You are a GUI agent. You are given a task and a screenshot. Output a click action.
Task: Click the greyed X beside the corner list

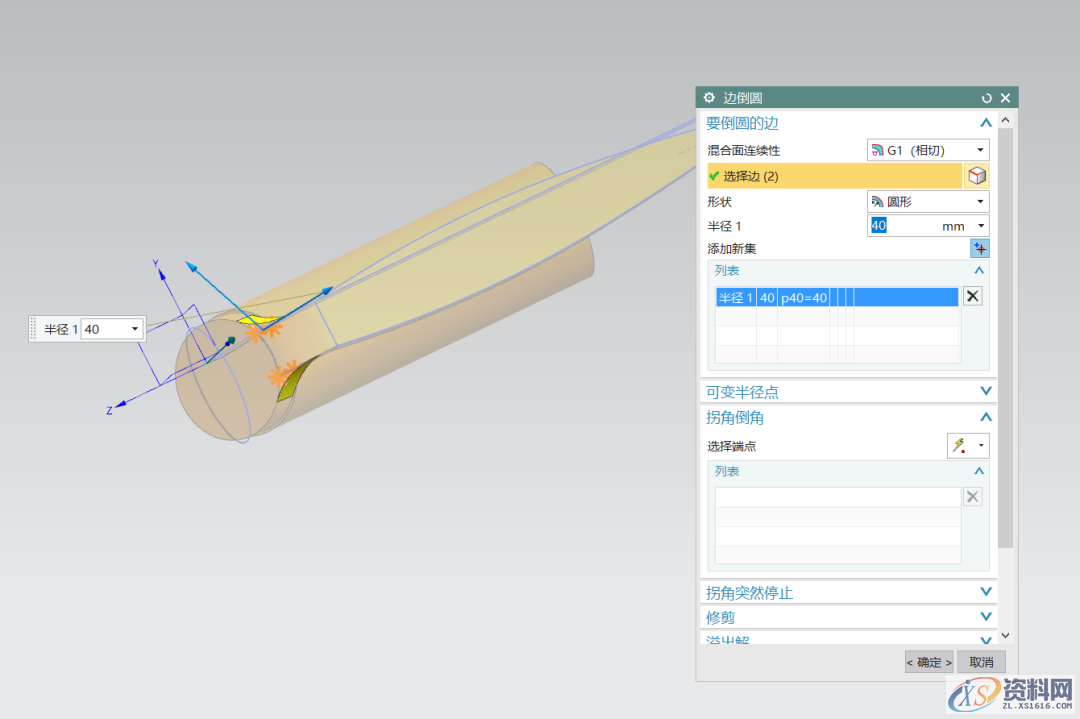(972, 497)
